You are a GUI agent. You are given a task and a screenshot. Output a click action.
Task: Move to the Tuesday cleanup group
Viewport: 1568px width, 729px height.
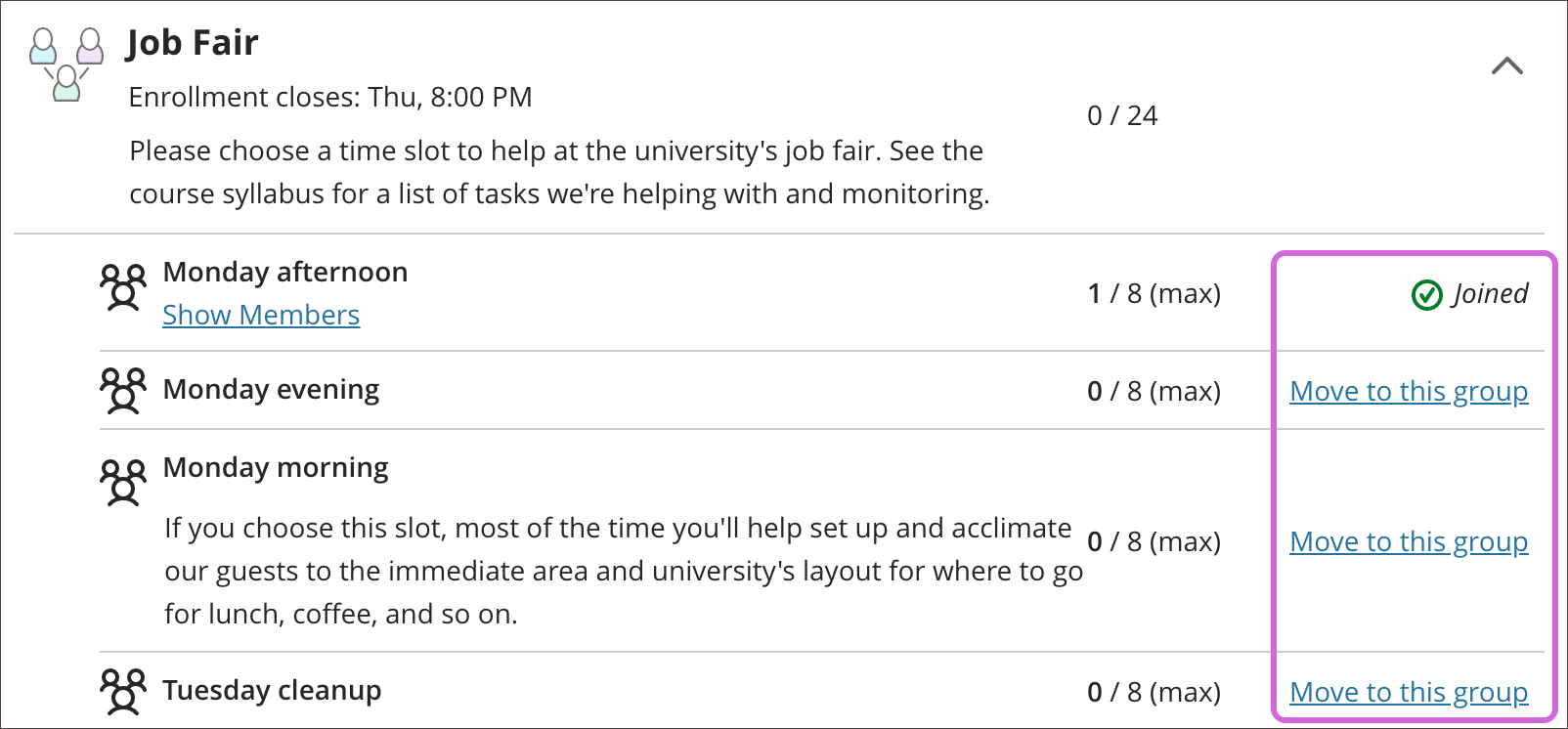tap(1408, 693)
